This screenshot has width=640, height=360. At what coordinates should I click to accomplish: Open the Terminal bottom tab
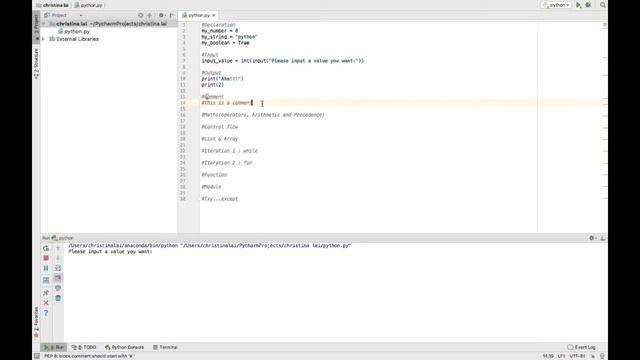point(165,347)
